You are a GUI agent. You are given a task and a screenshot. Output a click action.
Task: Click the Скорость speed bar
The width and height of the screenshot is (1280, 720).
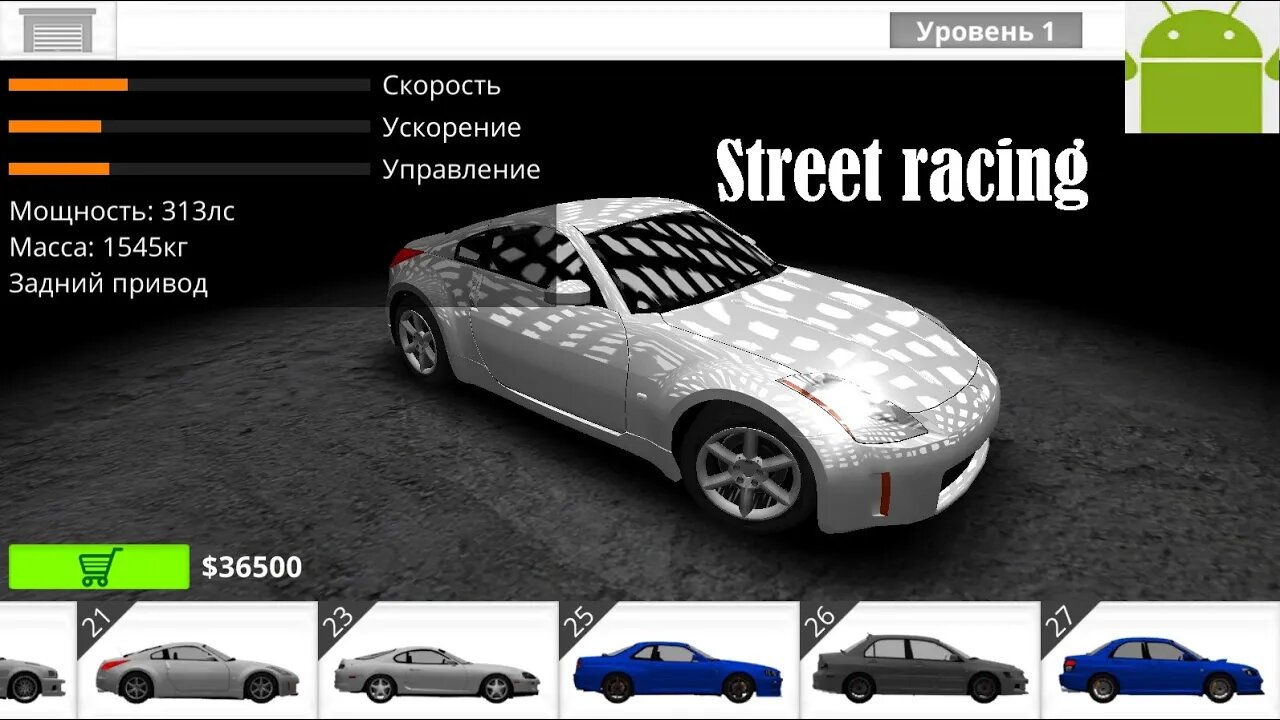pos(189,85)
